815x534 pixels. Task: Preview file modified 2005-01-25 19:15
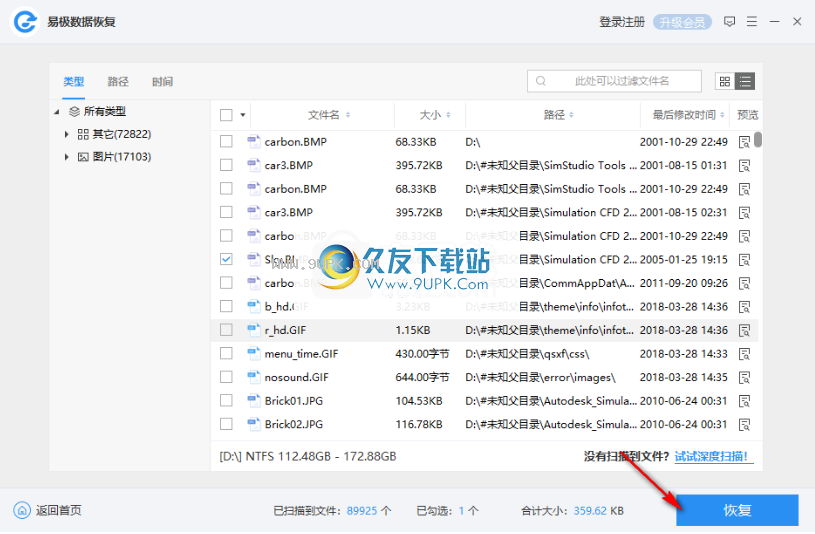coord(744,259)
